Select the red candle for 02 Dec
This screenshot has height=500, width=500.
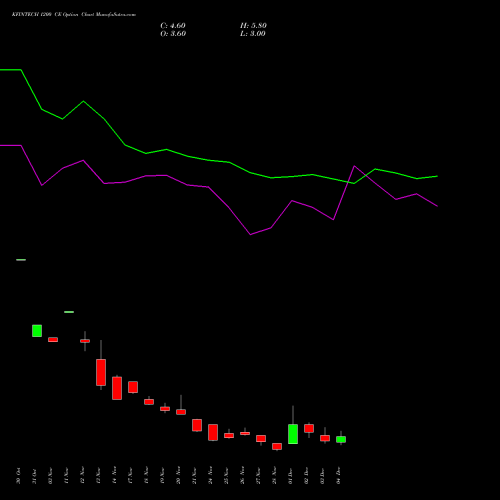tap(309, 428)
